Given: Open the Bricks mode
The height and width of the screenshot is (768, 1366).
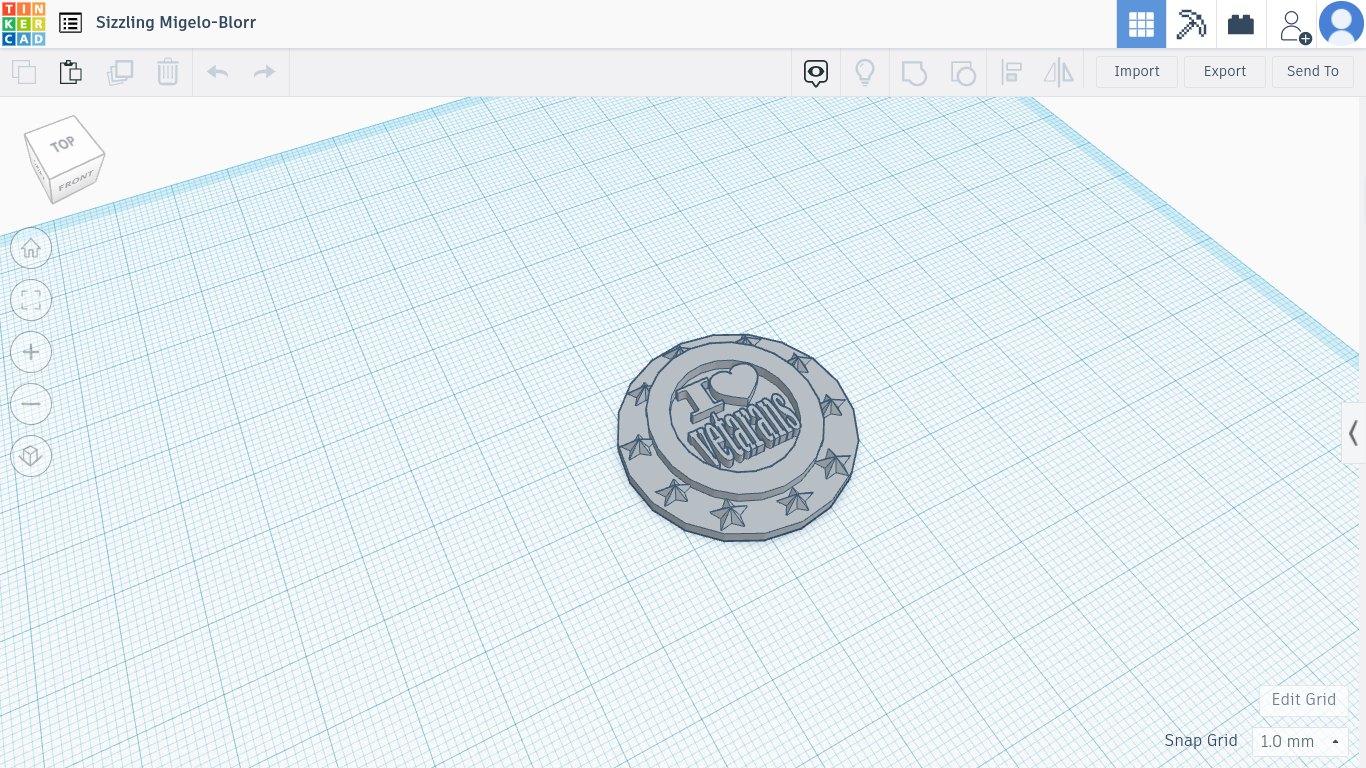Looking at the screenshot, I should [1241, 24].
